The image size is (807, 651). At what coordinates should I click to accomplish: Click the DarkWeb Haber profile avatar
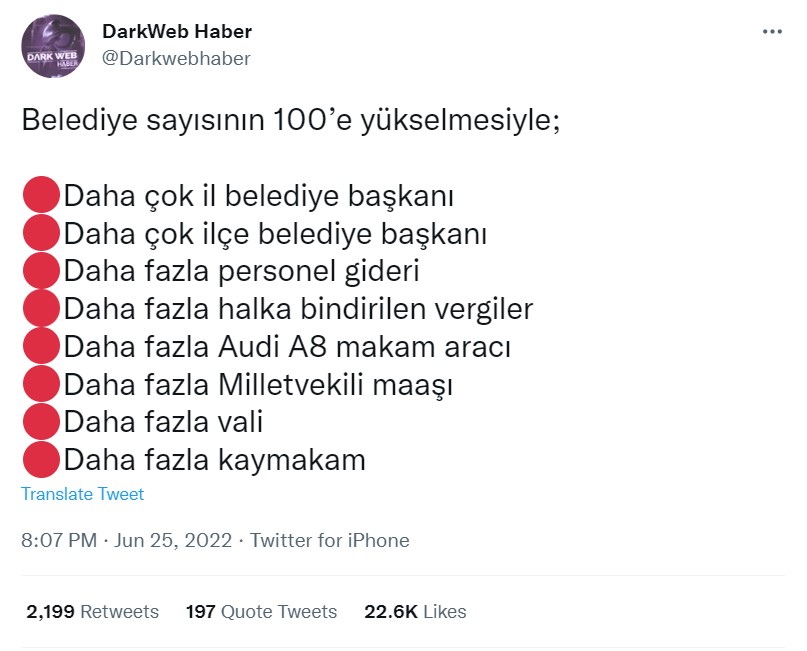52,46
